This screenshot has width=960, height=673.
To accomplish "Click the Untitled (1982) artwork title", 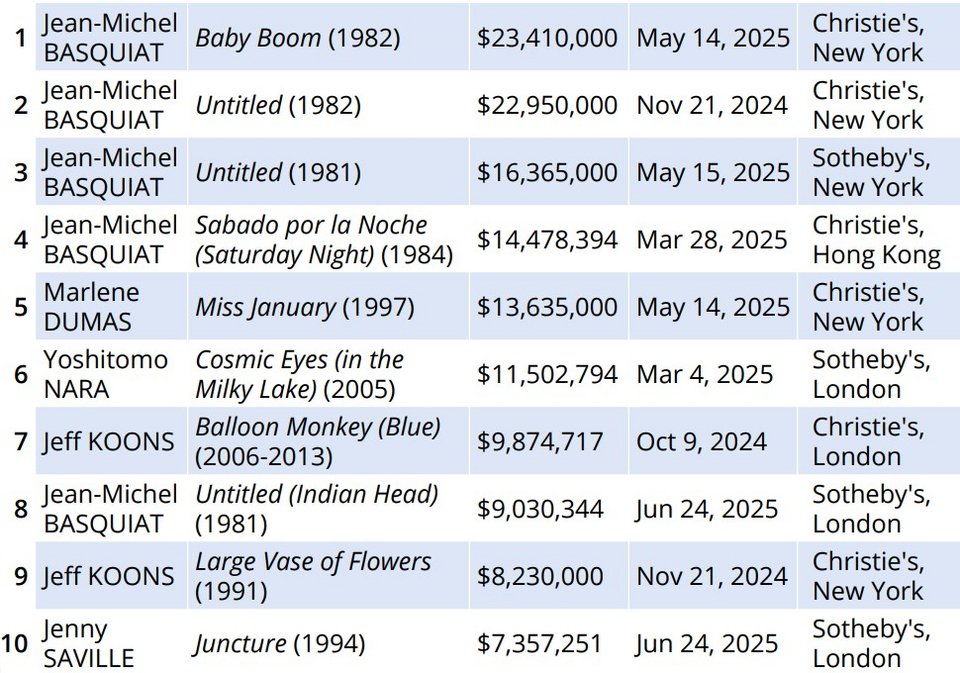I will (278, 105).
